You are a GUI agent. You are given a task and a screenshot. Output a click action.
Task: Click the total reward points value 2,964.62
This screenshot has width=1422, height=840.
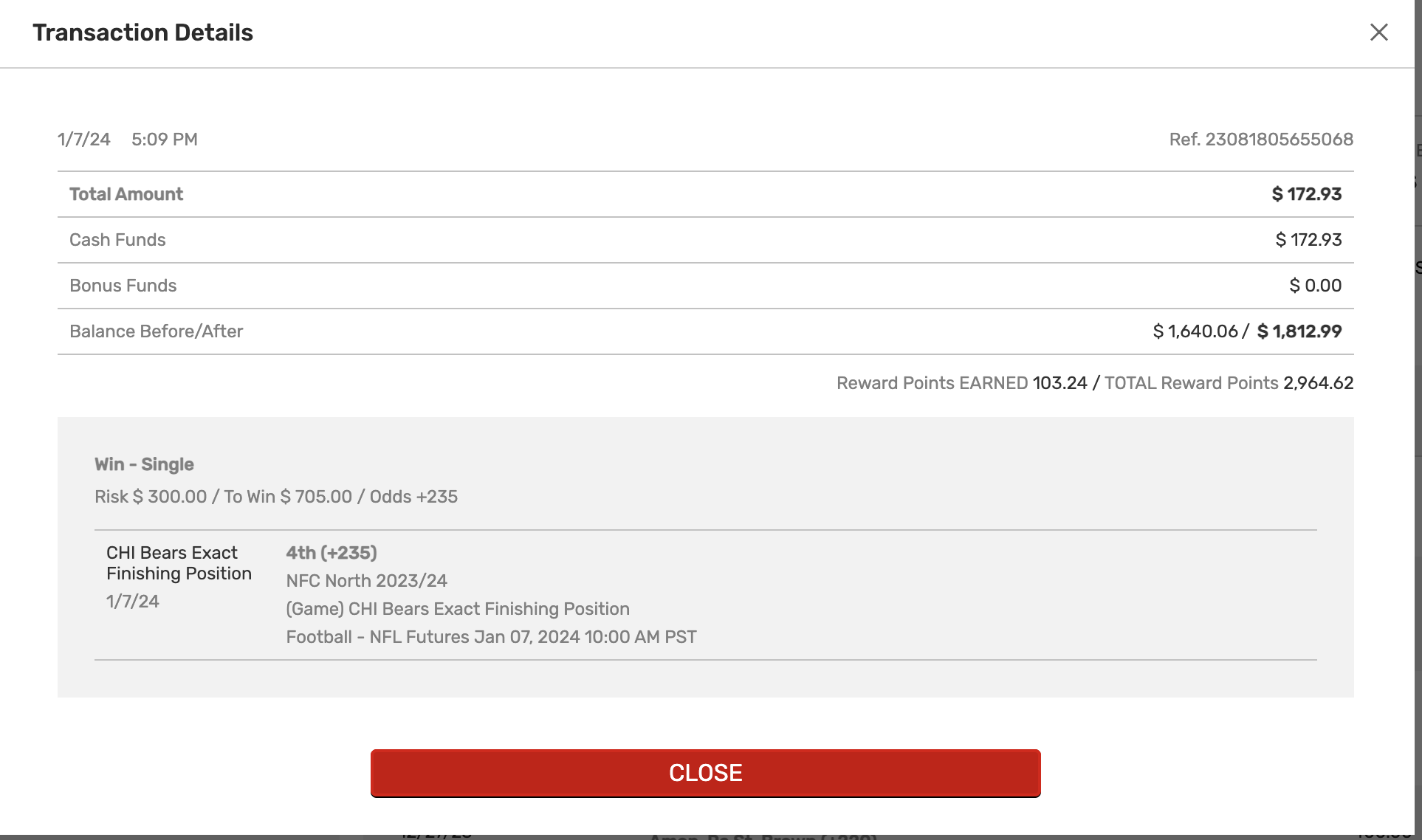pyautogui.click(x=1318, y=383)
